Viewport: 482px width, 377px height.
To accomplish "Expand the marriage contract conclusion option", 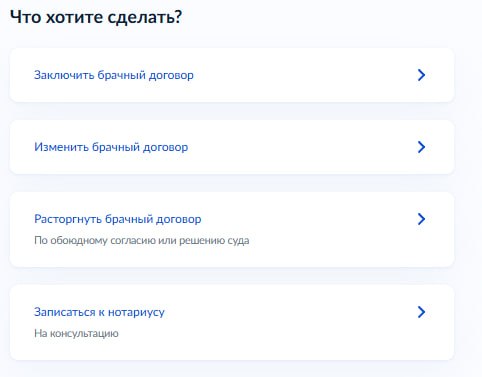I will pyautogui.click(x=232, y=75).
